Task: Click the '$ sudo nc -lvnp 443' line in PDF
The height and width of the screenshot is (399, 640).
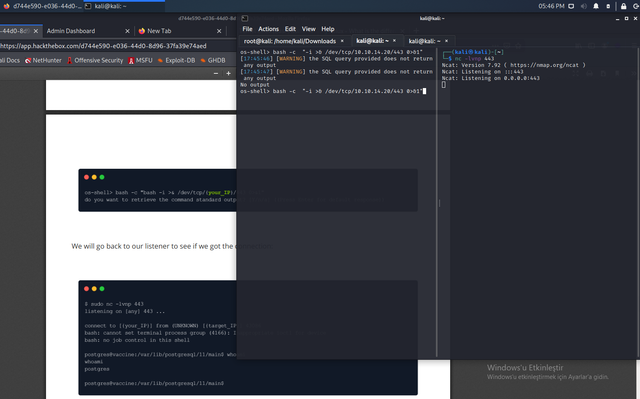Action: (114, 304)
